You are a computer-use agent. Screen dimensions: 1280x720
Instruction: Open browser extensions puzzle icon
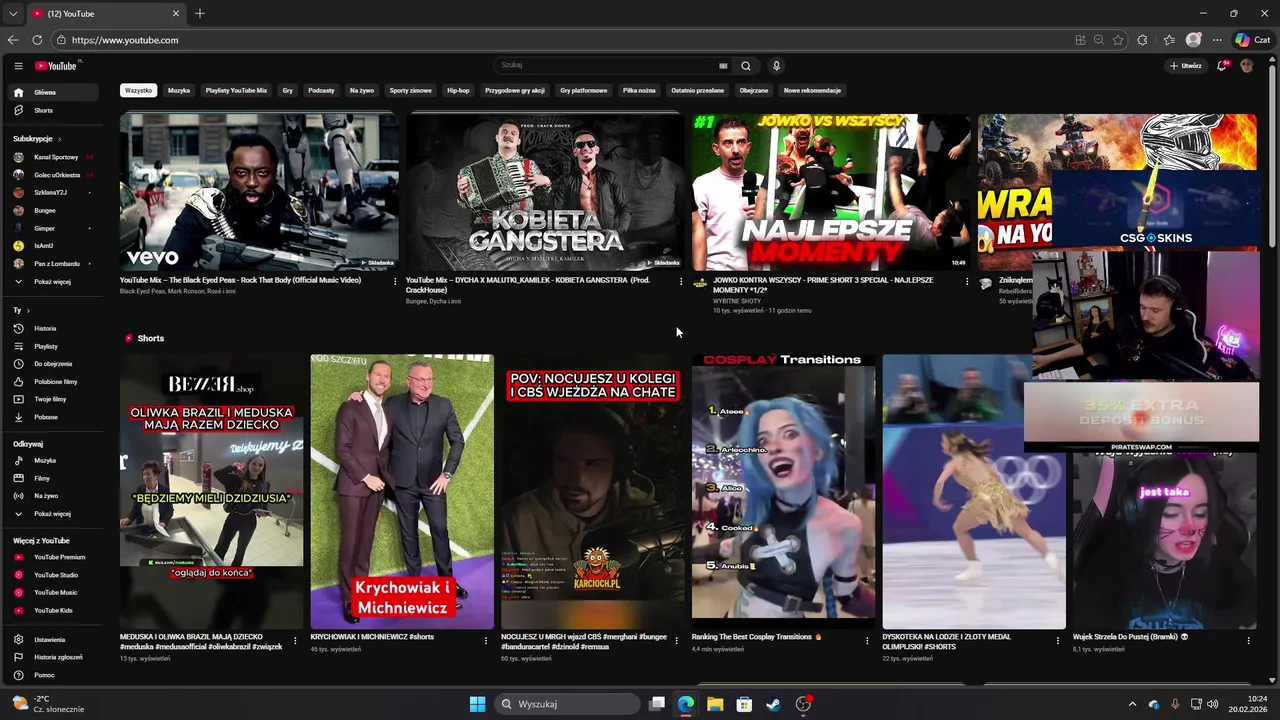click(x=1143, y=40)
